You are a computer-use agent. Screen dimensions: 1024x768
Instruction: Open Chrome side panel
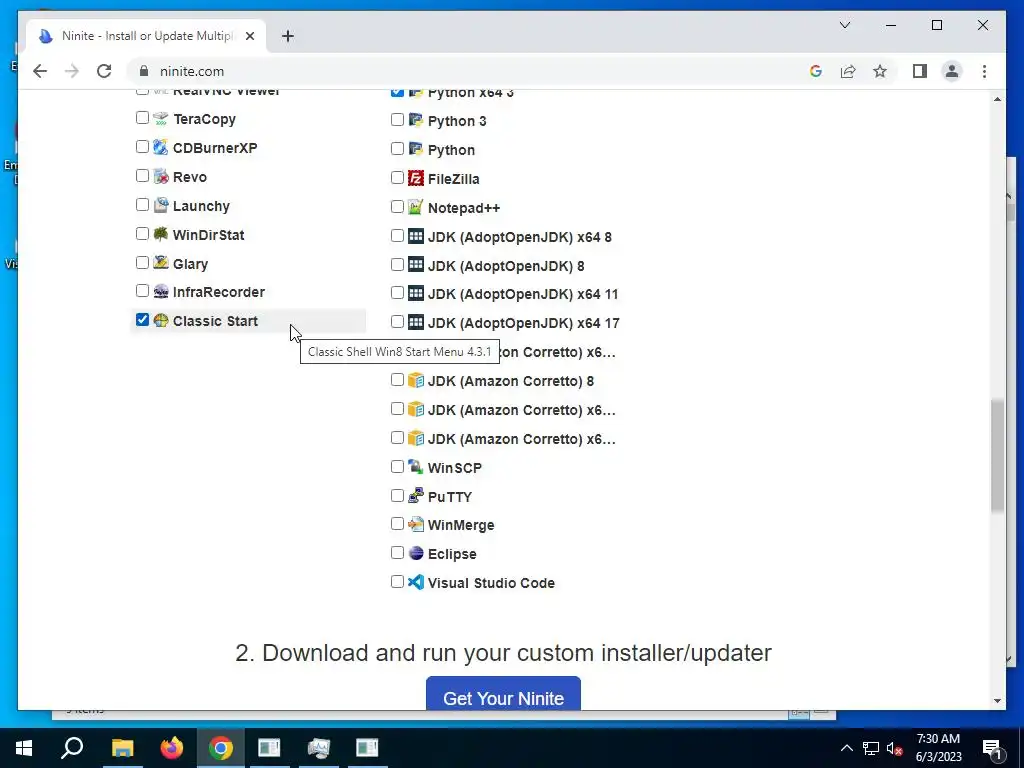pyautogui.click(x=920, y=71)
